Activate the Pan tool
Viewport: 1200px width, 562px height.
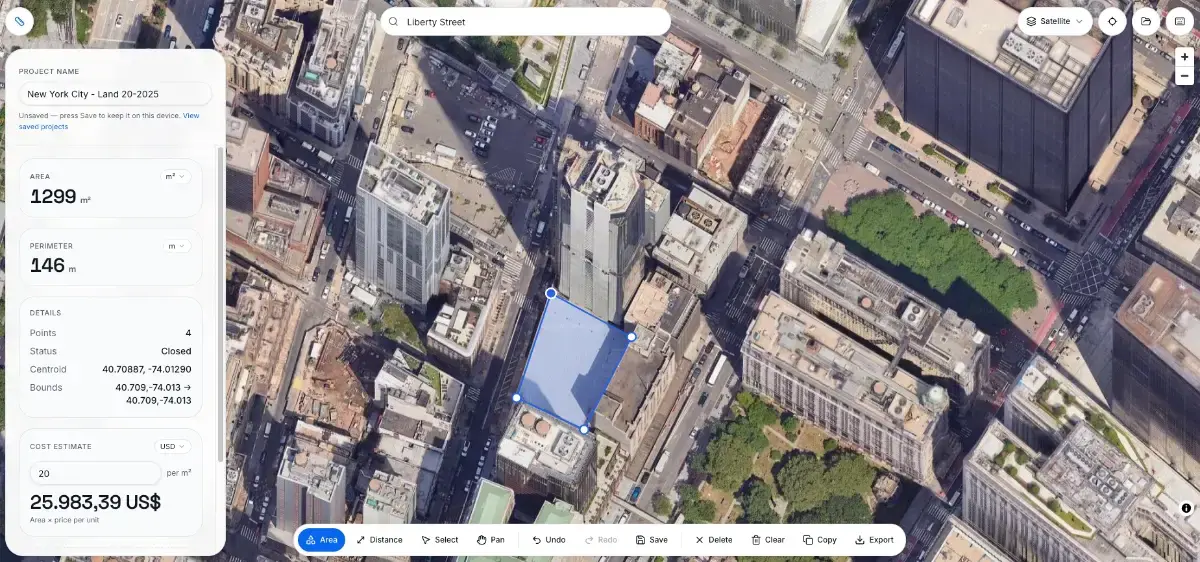click(490, 540)
